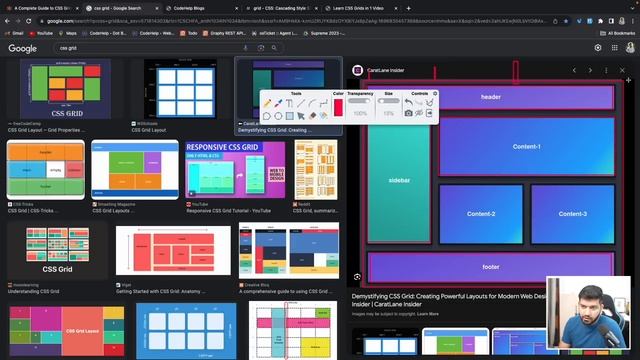The height and width of the screenshot is (360, 640).
Task: Submit search with magnifier icon
Action: (274, 48)
